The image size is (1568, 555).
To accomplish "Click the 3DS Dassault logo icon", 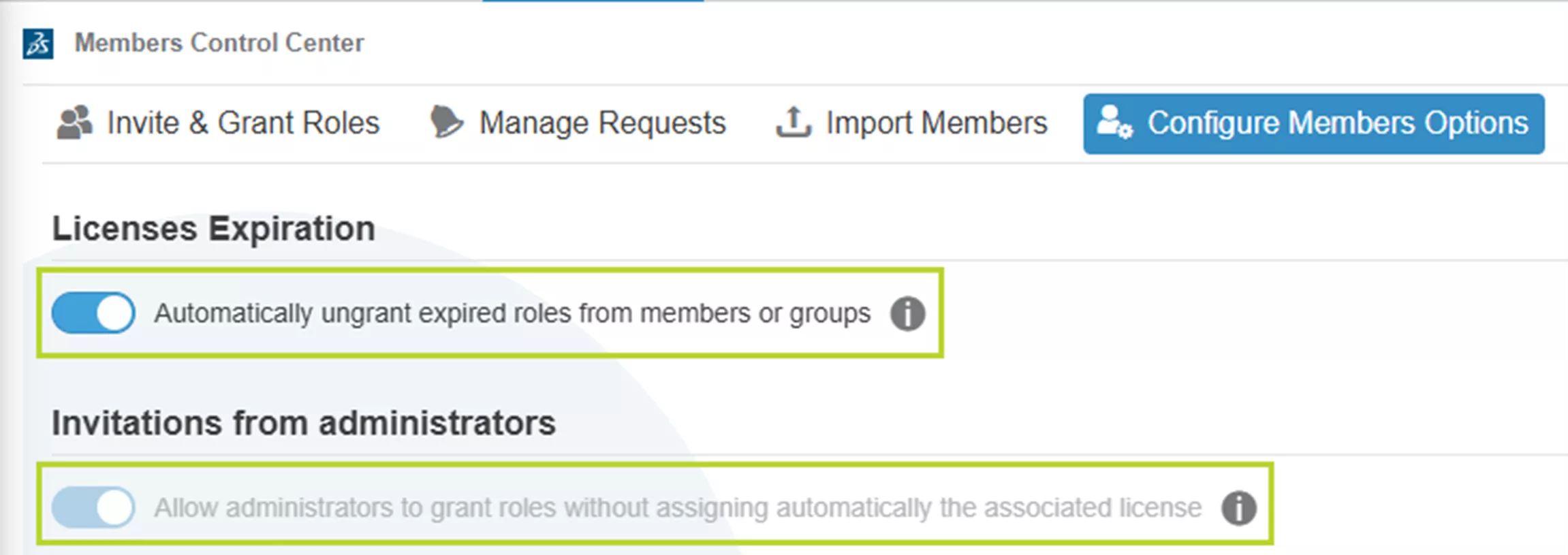I will [38, 44].
